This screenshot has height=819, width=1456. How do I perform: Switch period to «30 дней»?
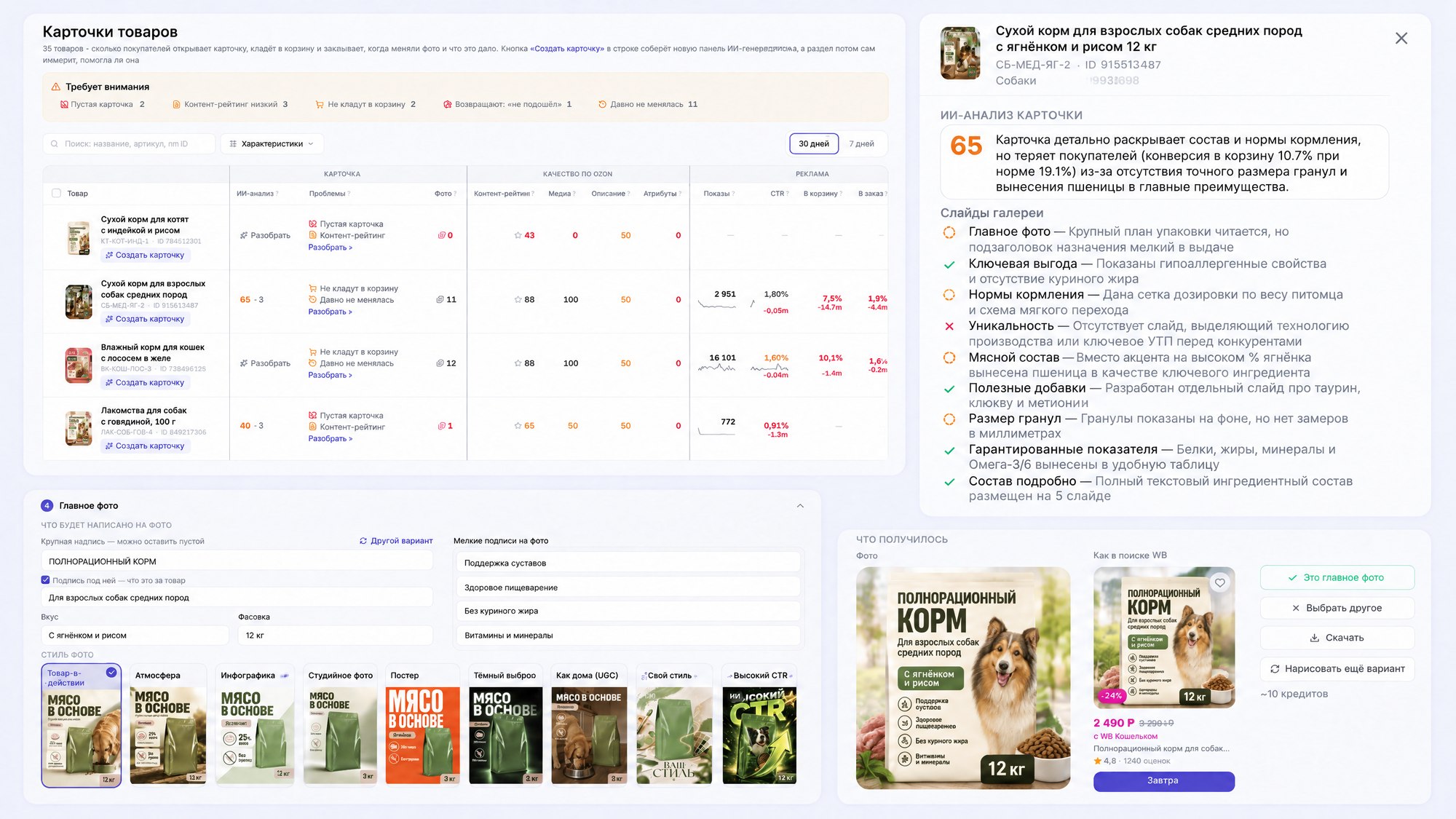point(814,143)
